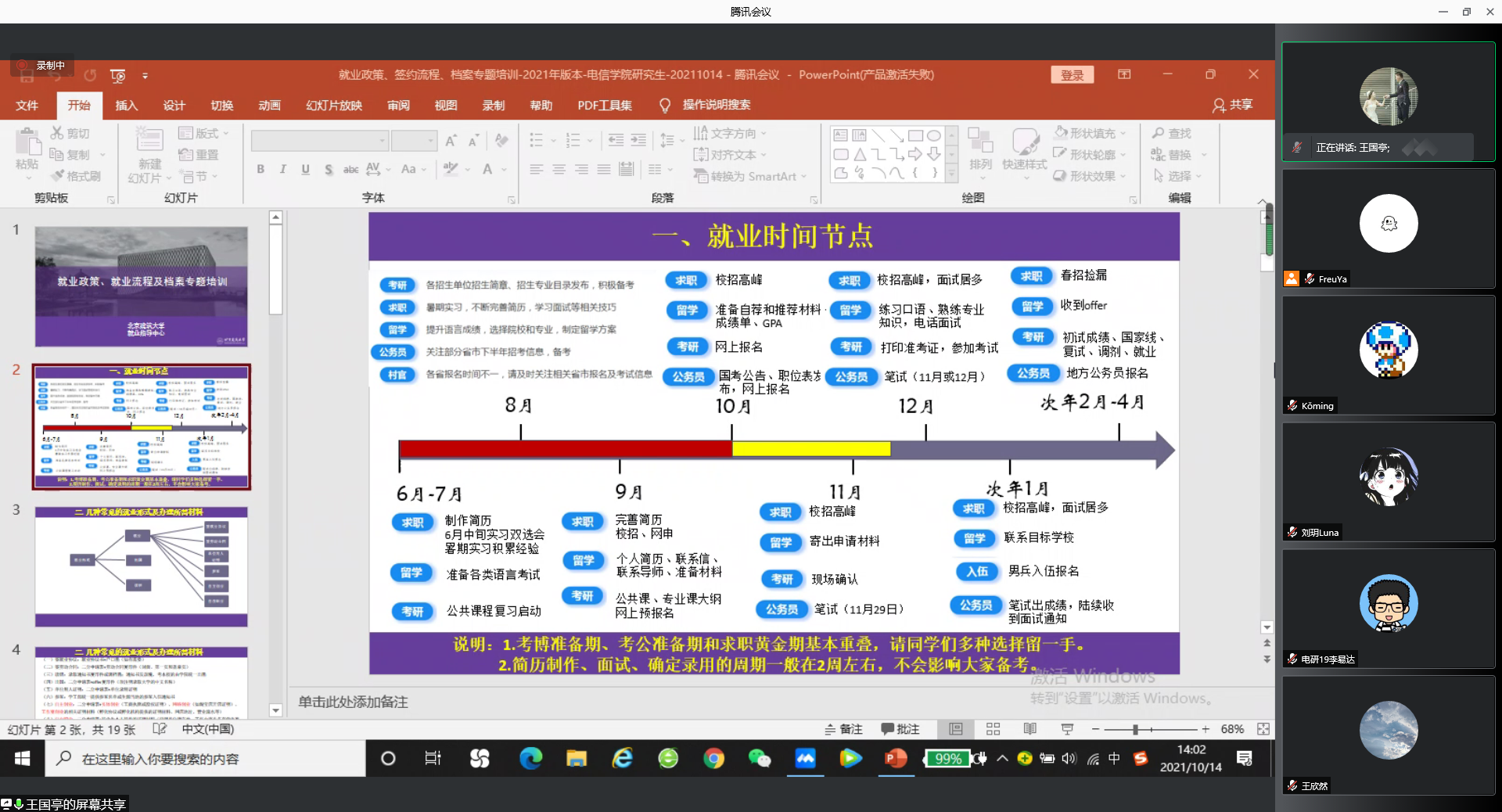Click the zoom slider handle
Viewport: 1502px width, 812px height.
pyautogui.click(x=1135, y=729)
